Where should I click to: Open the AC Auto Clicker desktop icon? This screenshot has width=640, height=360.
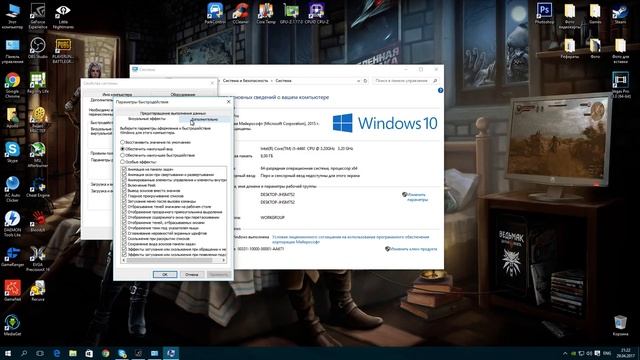pos(12,189)
